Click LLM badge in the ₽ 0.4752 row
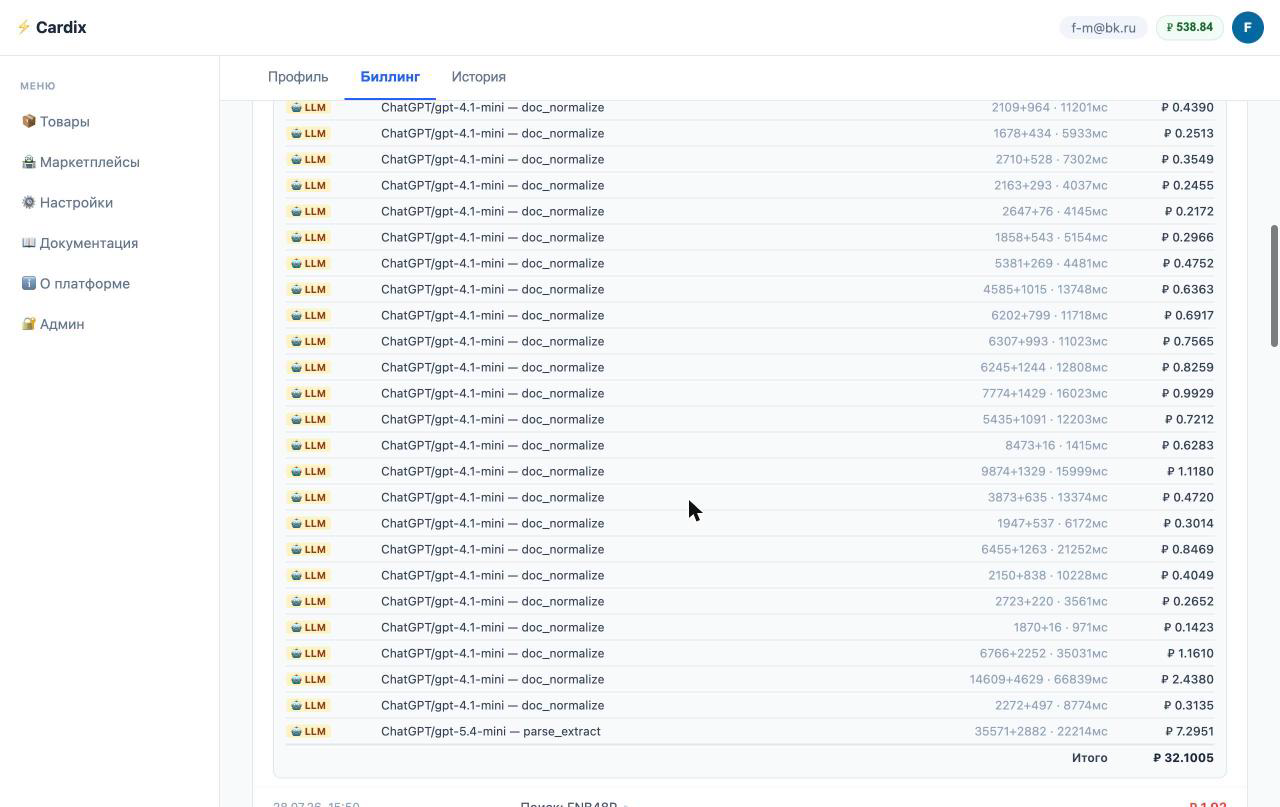1280x807 pixels. pyautogui.click(x=308, y=263)
